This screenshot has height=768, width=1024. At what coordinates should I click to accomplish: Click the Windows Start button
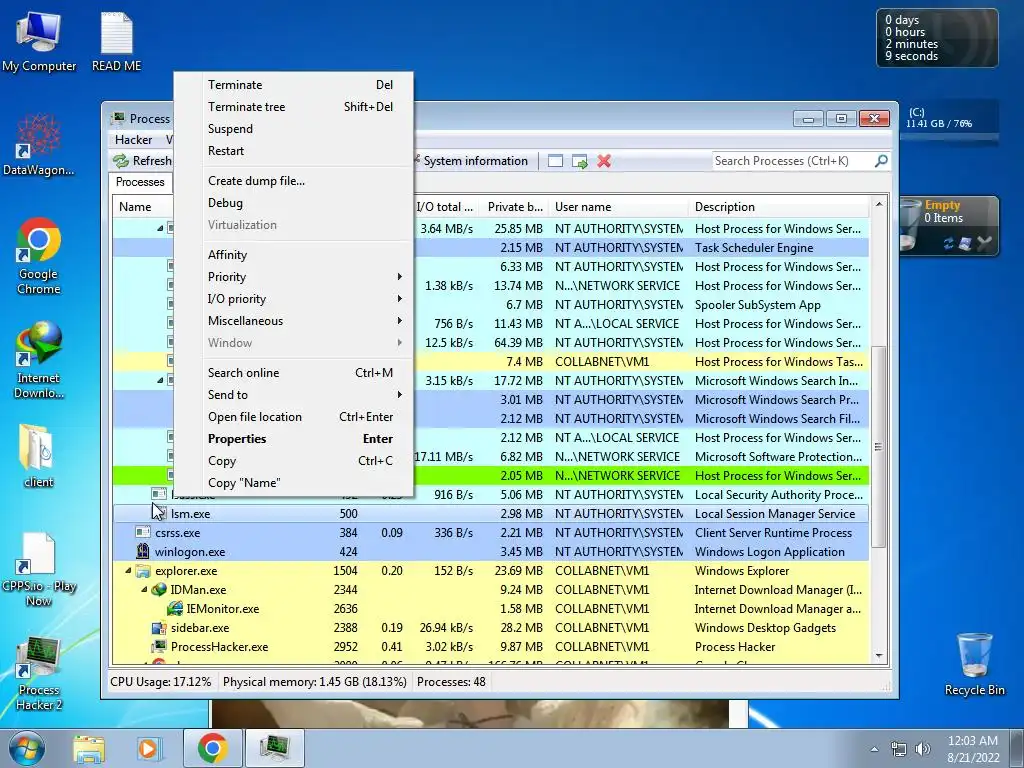pyautogui.click(x=27, y=748)
